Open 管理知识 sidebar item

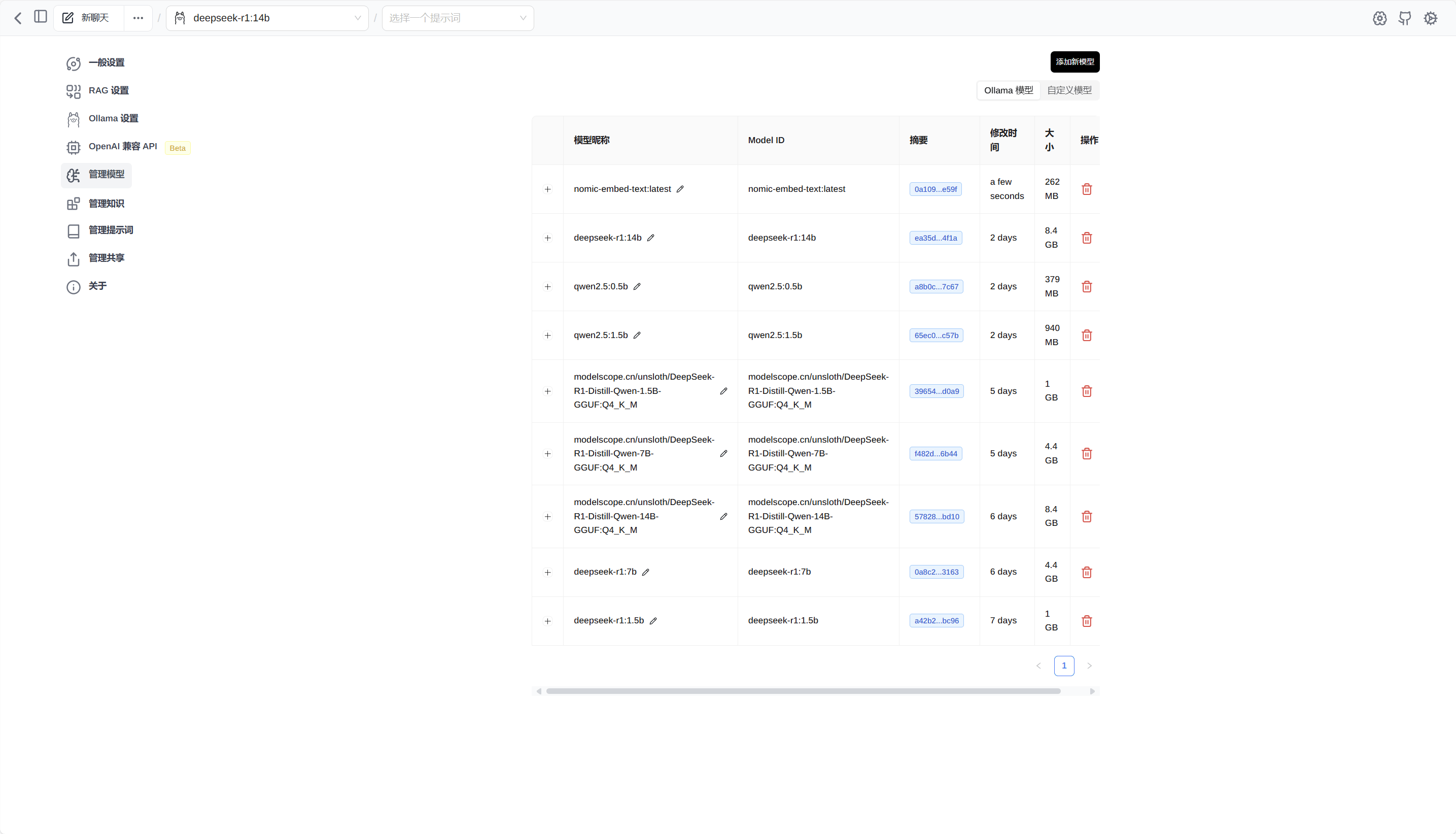click(106, 204)
